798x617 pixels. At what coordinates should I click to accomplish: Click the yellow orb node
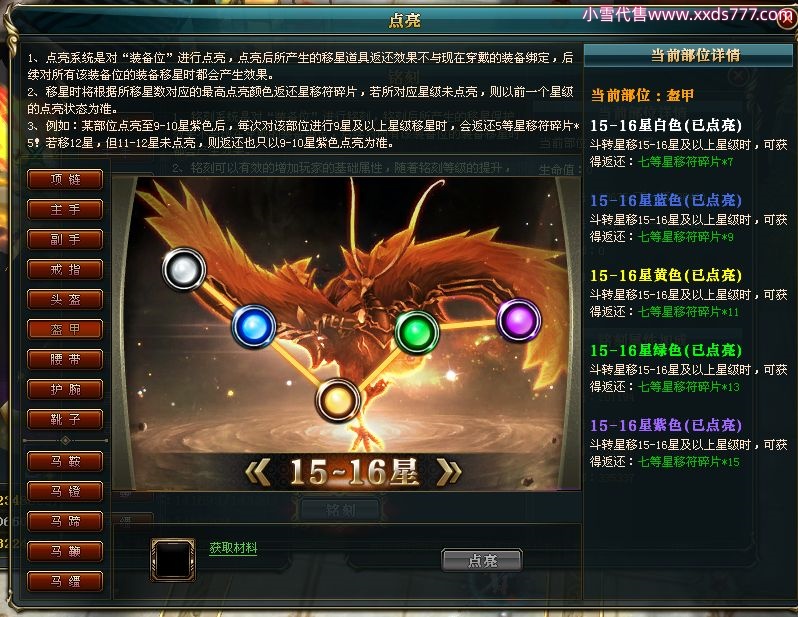(x=338, y=401)
